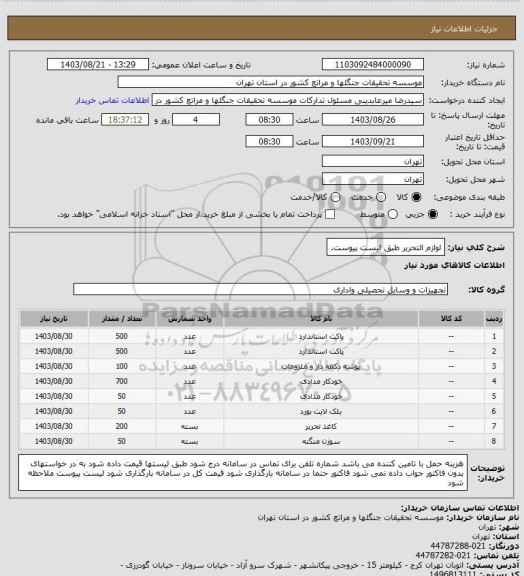Select the متوسط purchase type radio
Viewport: 524px width, 576px height.
point(393,214)
